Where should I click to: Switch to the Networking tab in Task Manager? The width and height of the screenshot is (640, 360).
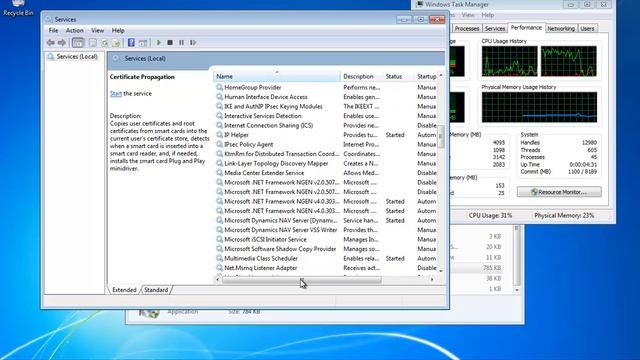(561, 29)
